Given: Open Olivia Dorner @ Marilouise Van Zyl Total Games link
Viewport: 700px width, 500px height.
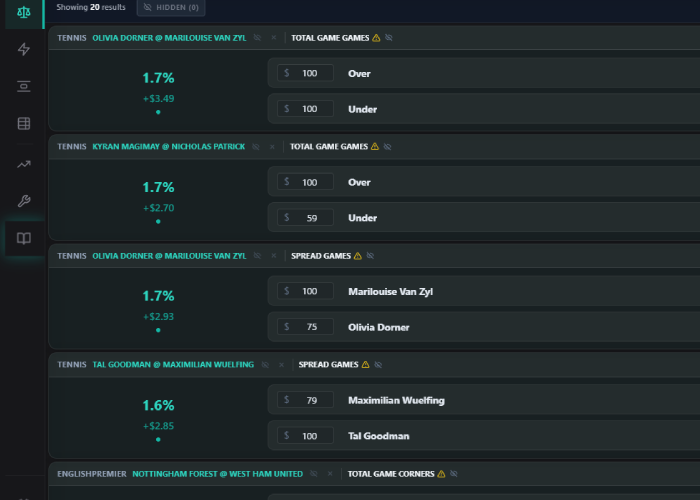Looking at the screenshot, I should pos(169,38).
